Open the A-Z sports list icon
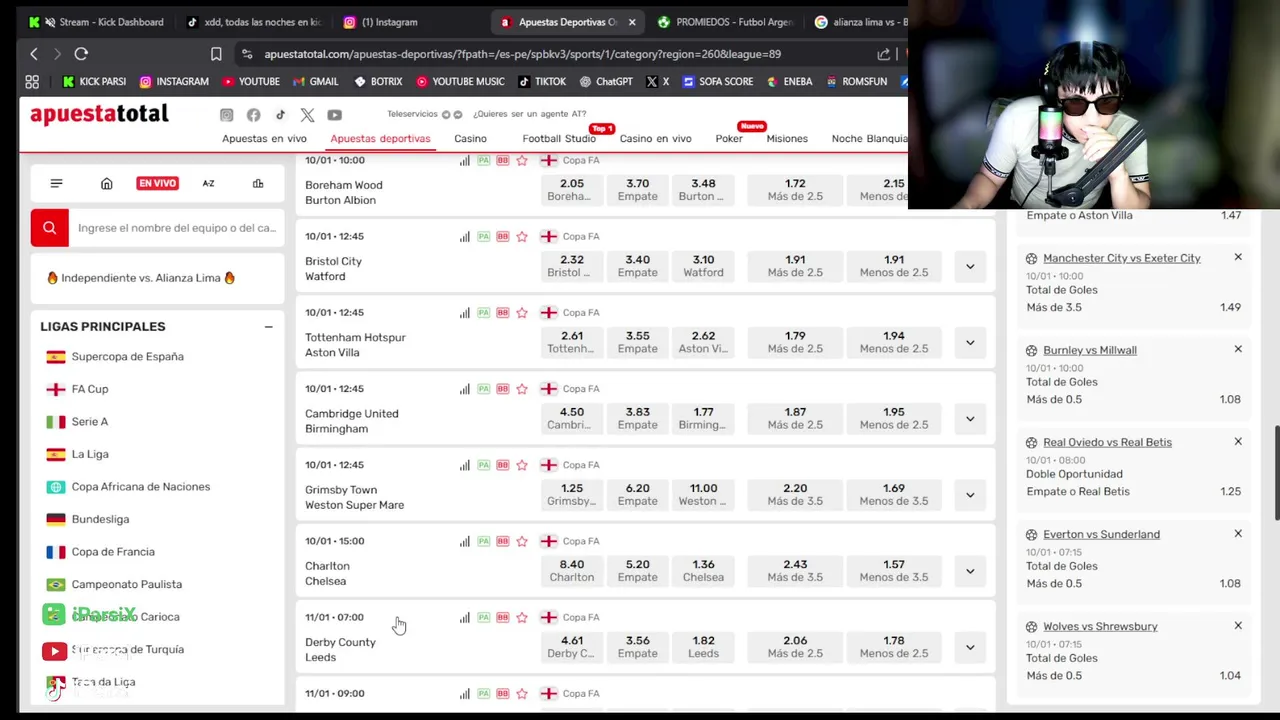The width and height of the screenshot is (1280, 720). pyautogui.click(x=208, y=183)
